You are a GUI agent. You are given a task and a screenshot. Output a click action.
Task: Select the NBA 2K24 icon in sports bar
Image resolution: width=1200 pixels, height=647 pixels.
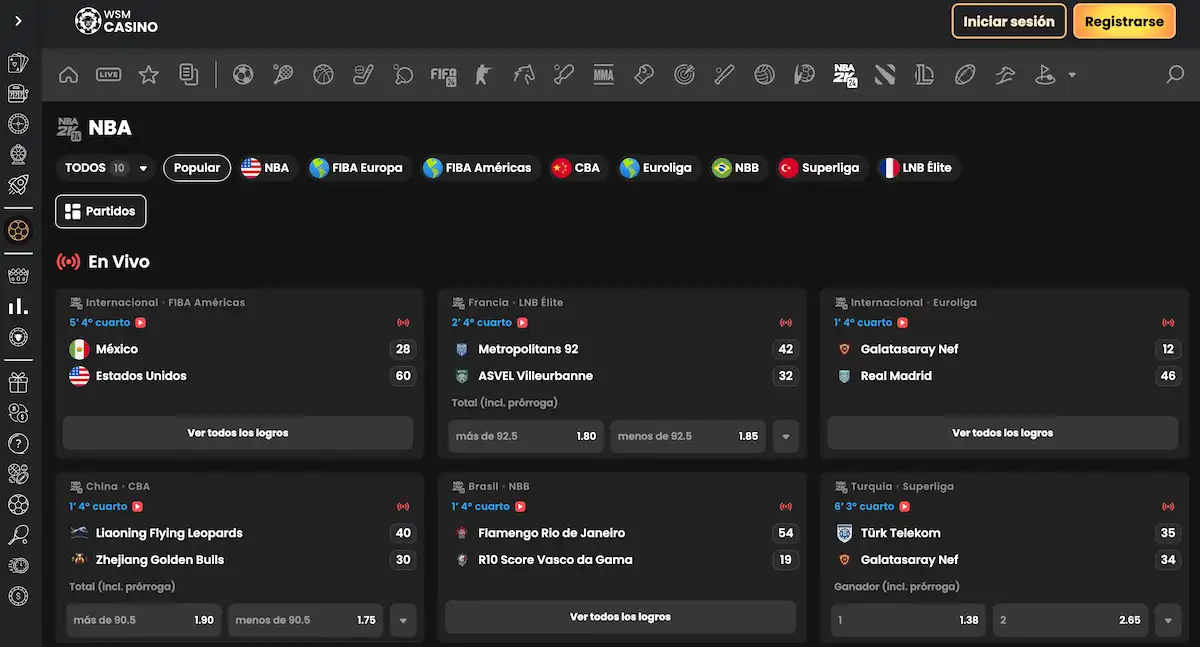tap(845, 74)
